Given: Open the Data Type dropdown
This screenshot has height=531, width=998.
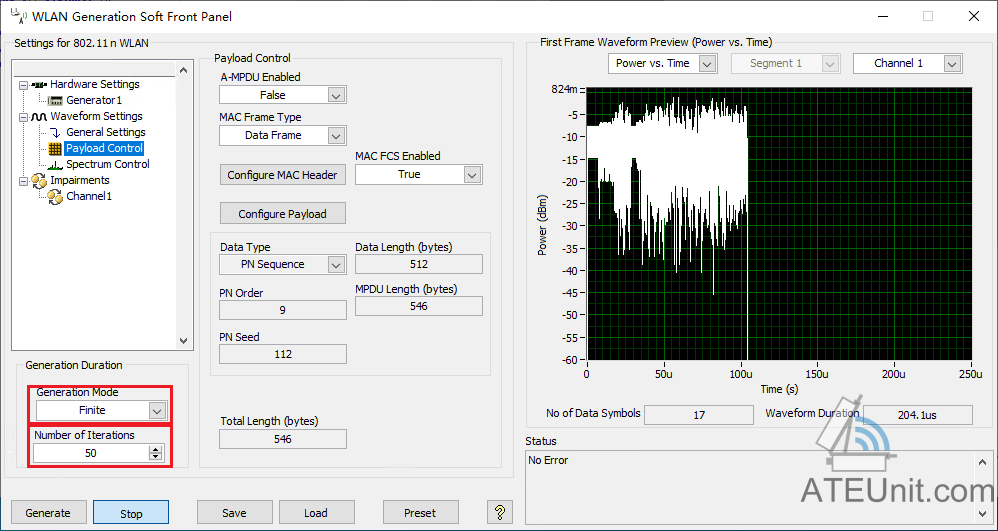Looking at the screenshot, I should click(337, 265).
